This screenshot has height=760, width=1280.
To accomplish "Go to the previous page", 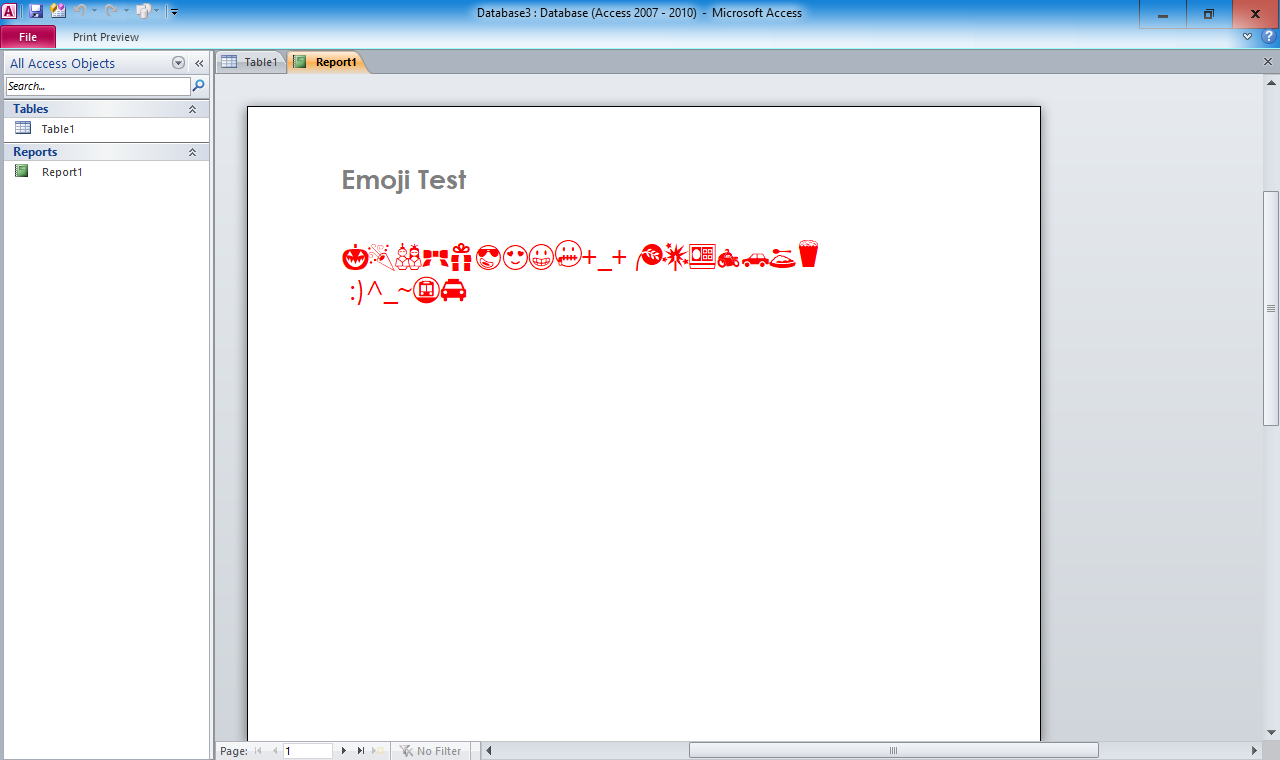I will tap(274, 751).
